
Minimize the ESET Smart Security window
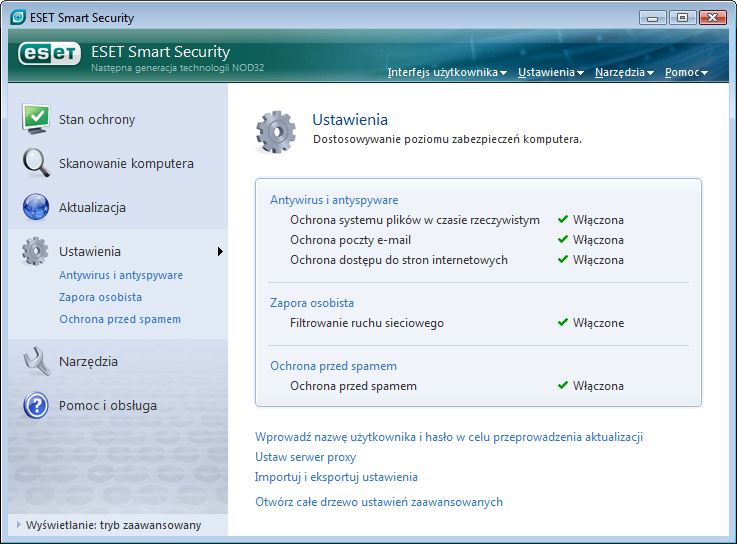point(652,18)
